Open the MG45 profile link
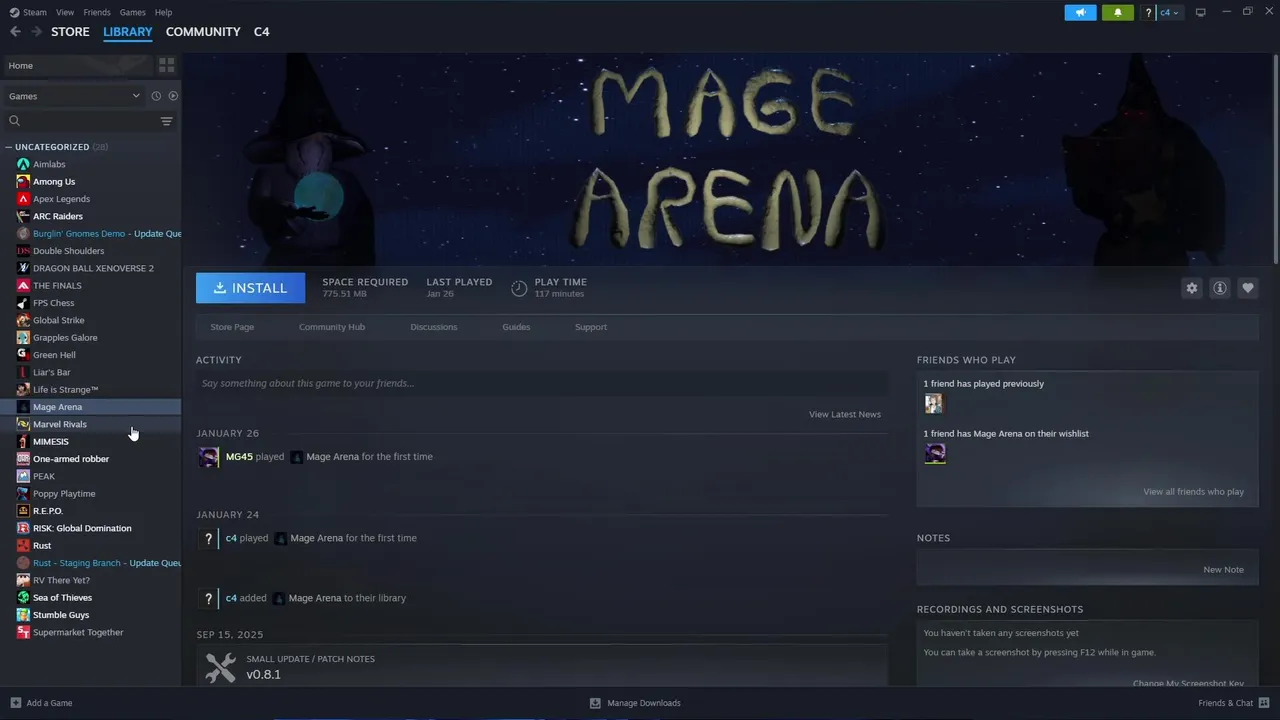This screenshot has height=720, width=1280. (x=239, y=457)
